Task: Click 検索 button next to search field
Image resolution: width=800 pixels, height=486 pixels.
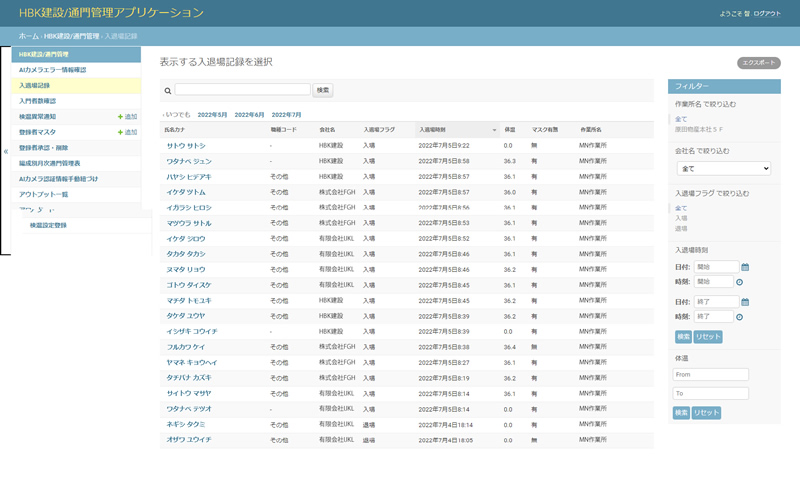Action: click(323, 90)
